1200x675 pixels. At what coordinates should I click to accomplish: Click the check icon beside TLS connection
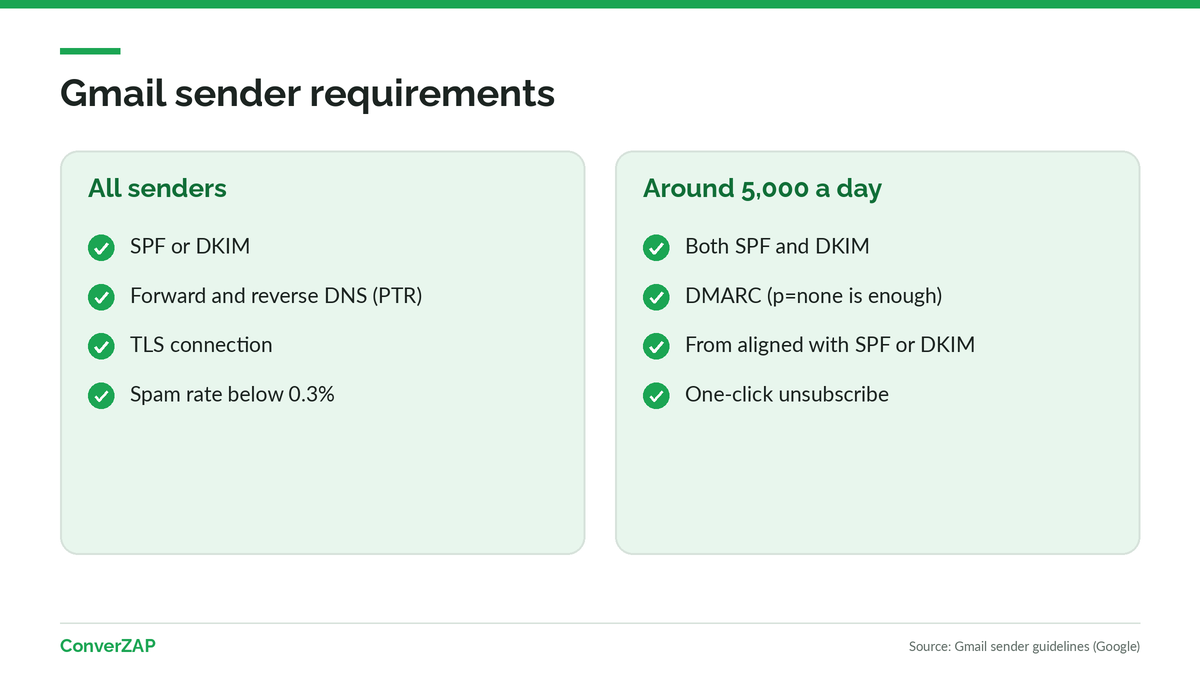coord(101,346)
